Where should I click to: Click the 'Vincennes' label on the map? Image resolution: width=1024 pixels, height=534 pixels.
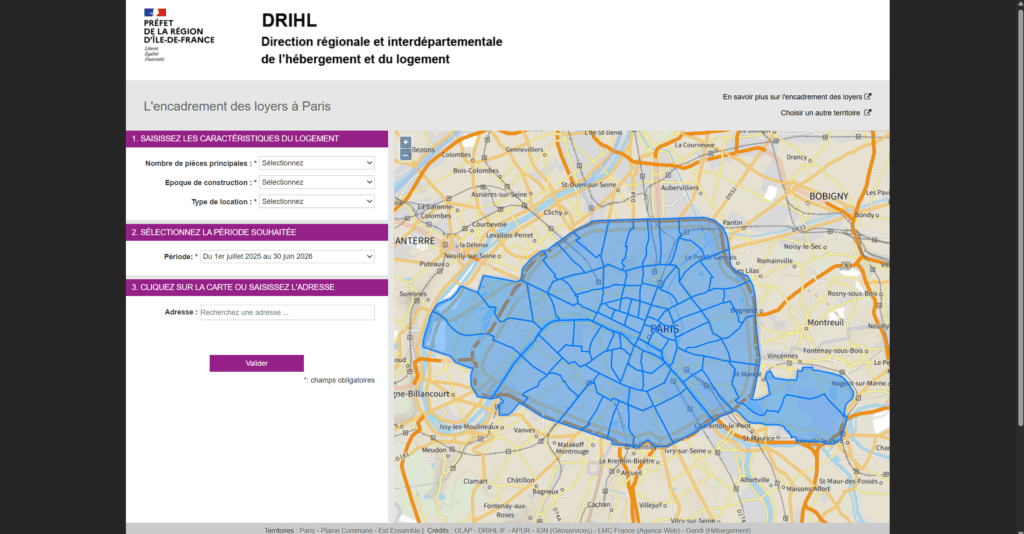(782, 356)
